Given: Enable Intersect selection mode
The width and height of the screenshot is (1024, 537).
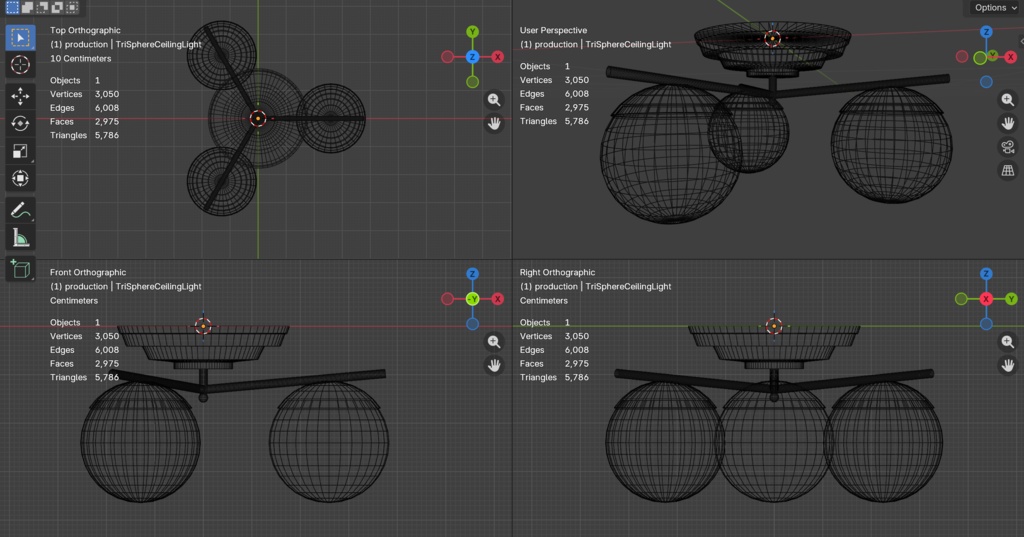Looking at the screenshot, I should pyautogui.click(x=72, y=7).
